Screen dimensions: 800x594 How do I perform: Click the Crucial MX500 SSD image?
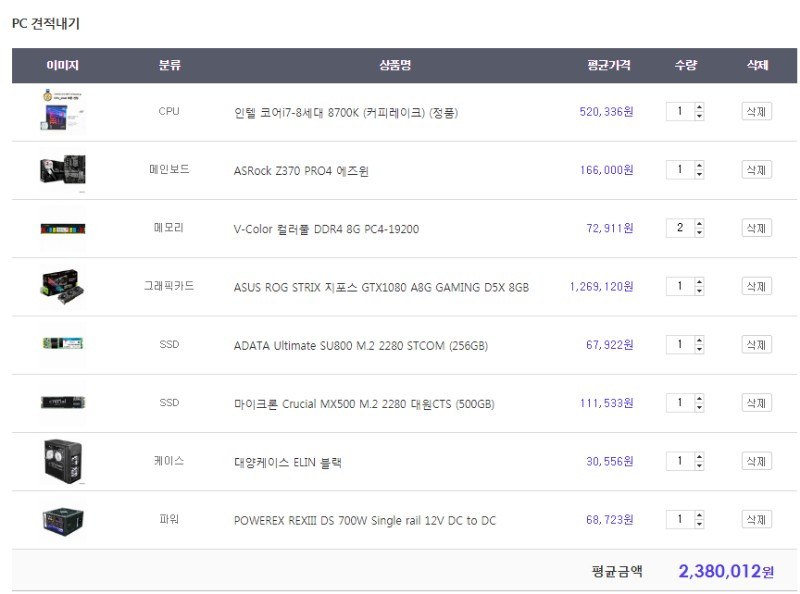point(62,403)
